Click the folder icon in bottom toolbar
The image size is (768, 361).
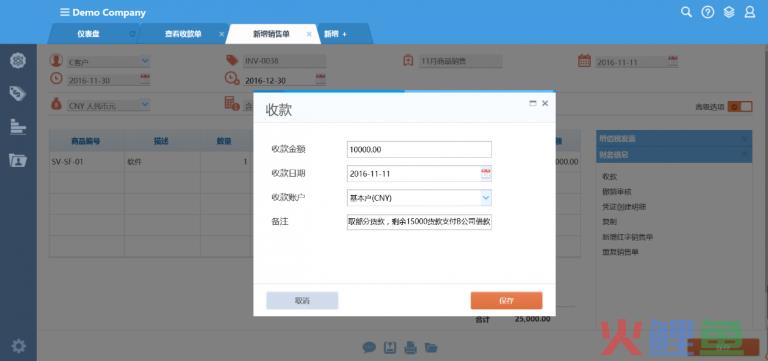click(x=431, y=348)
